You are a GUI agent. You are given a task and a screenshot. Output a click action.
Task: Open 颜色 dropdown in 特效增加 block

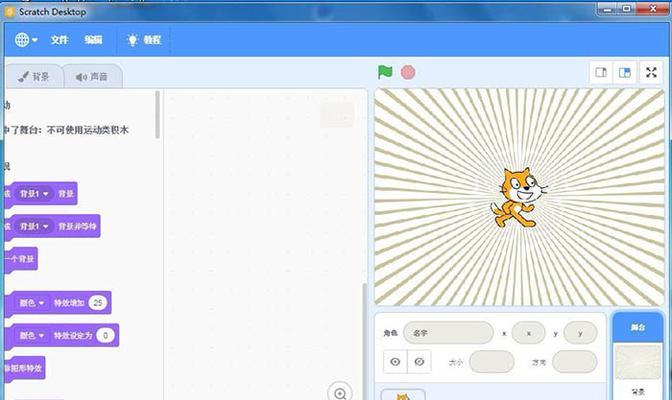[x=31, y=303]
